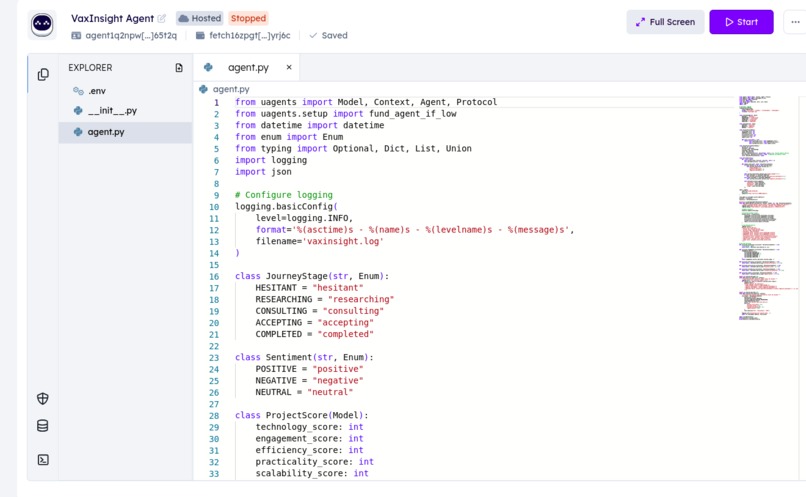Click the Saved status indicator

328,35
